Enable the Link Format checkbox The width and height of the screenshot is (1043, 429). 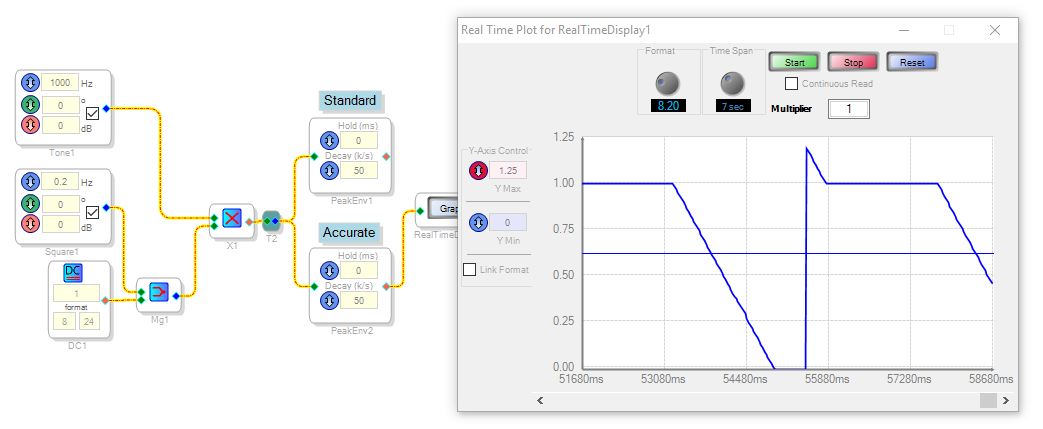coord(470,269)
